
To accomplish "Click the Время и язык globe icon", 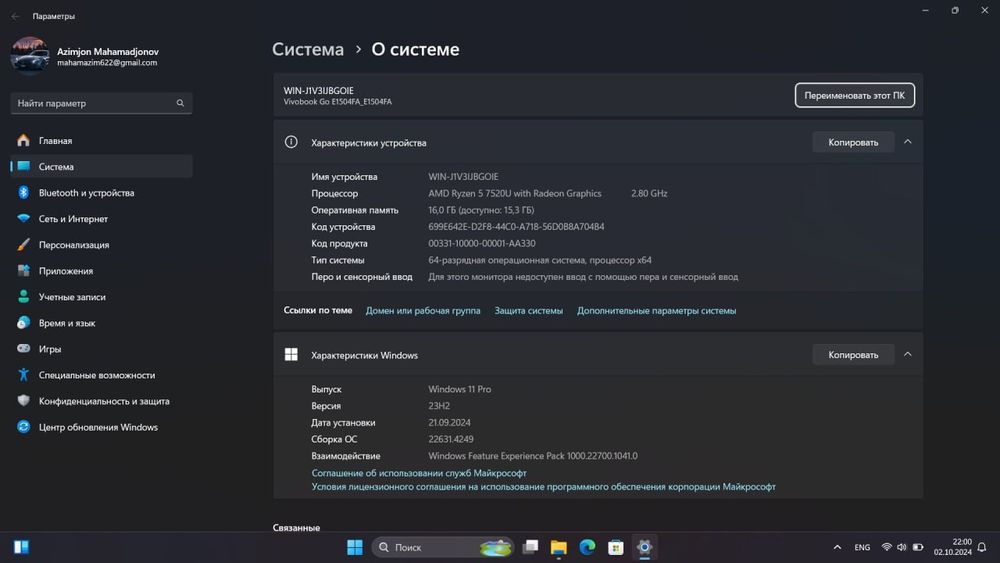I will tap(24, 323).
